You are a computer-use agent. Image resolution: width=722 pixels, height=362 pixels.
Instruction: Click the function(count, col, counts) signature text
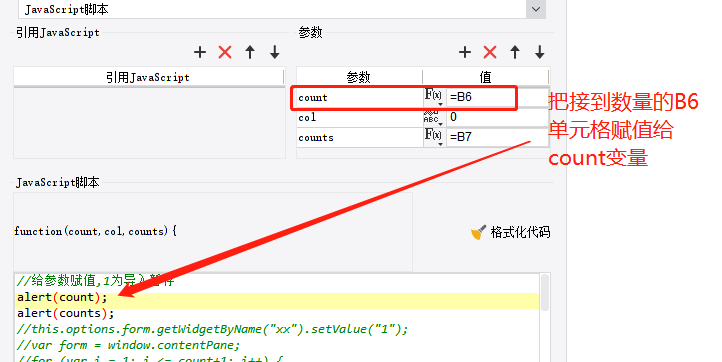95,231
